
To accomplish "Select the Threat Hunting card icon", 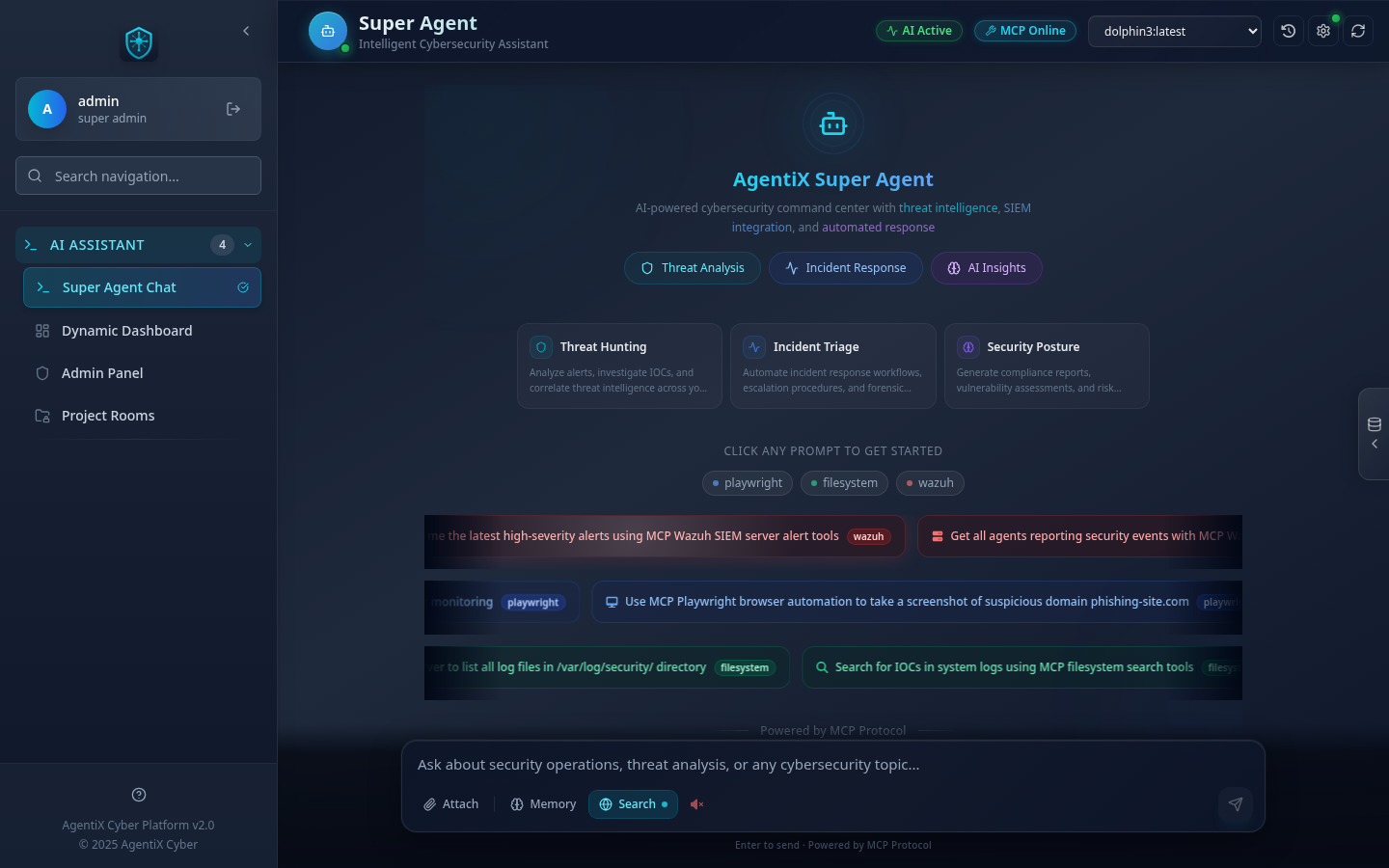I will [541, 346].
